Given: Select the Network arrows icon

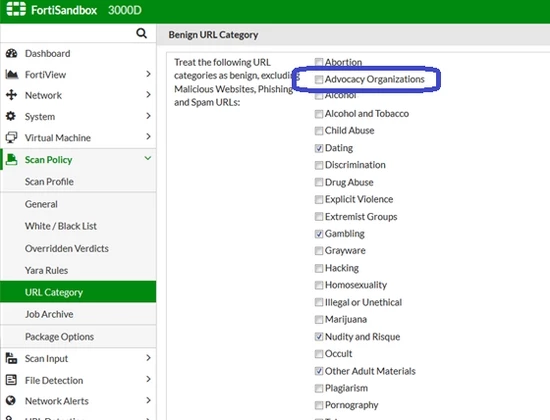Looking at the screenshot, I should coord(11,95).
